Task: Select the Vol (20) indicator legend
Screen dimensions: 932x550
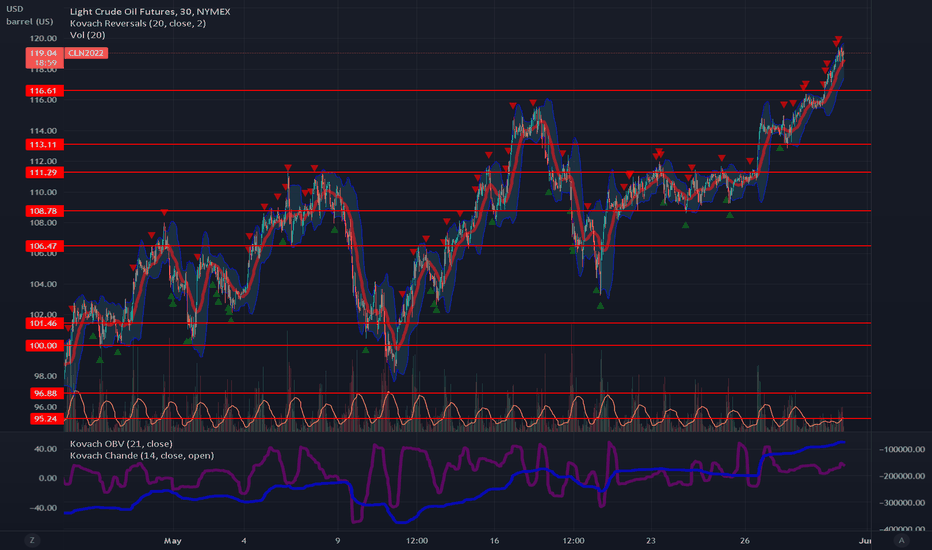Action: [87, 35]
